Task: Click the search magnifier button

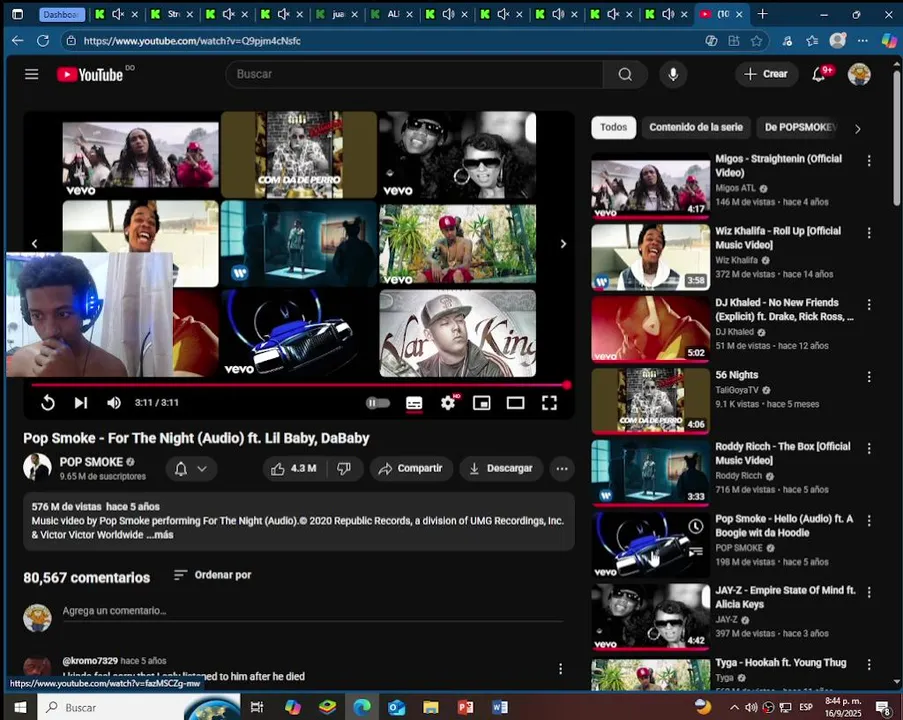Action: 625,74
